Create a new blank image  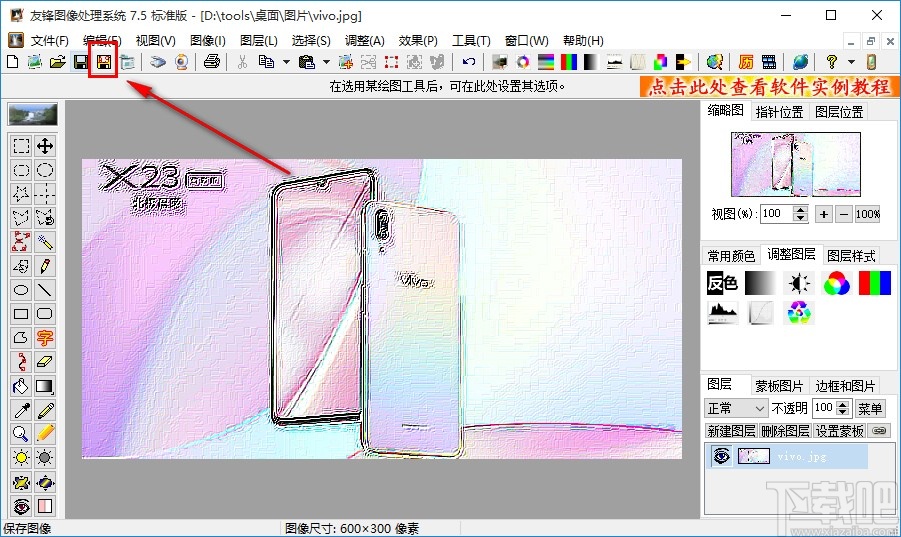tap(12, 62)
